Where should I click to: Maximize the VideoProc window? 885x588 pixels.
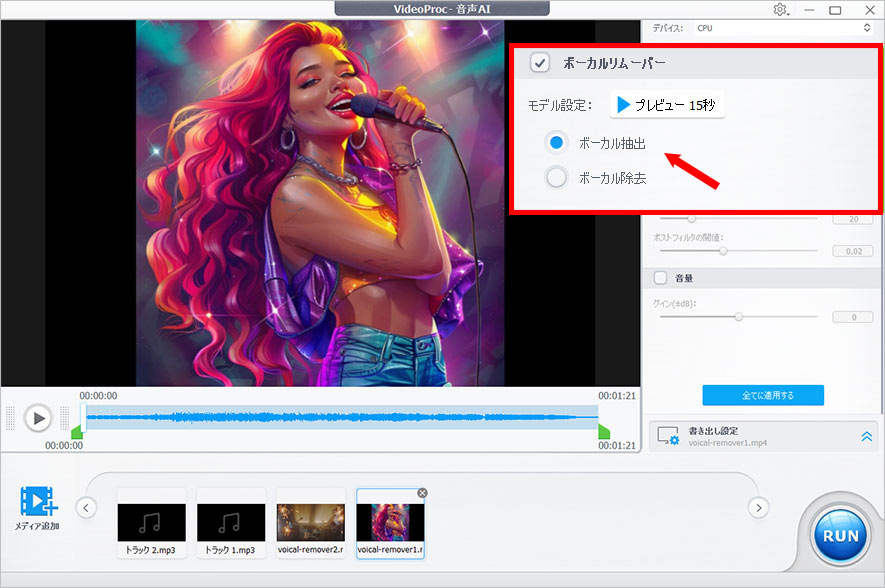pos(835,10)
